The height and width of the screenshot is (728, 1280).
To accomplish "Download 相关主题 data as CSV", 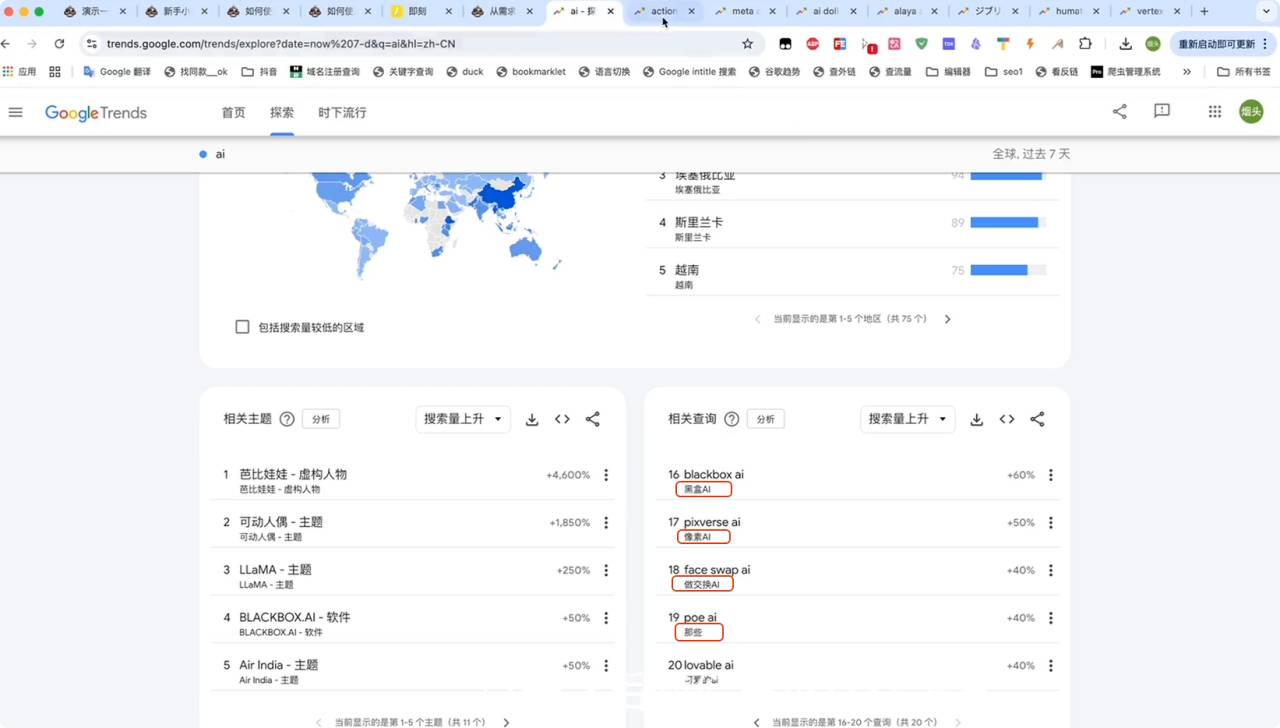I will 532,419.
